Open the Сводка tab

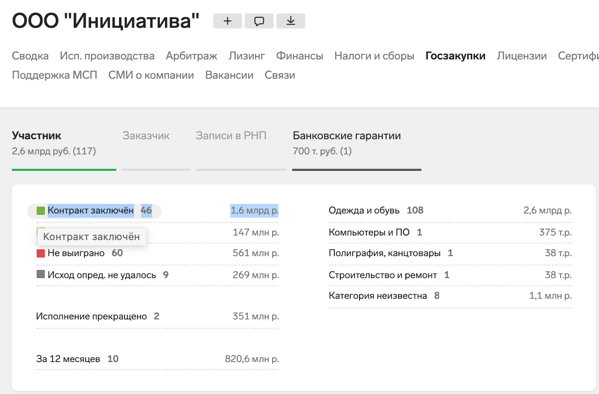(30, 56)
